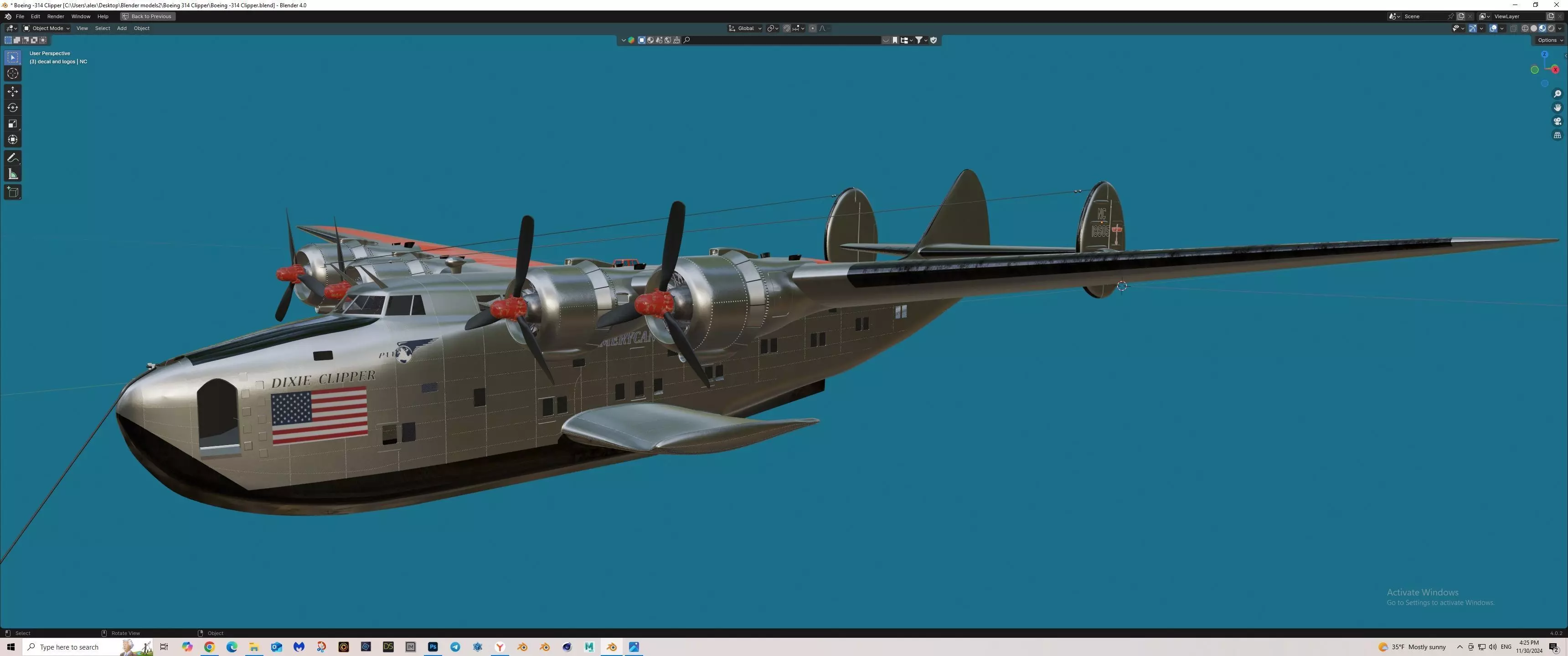Viewport: 1568px width, 656px height.
Task: Toggle snapping magnet icon
Action: coord(786,28)
